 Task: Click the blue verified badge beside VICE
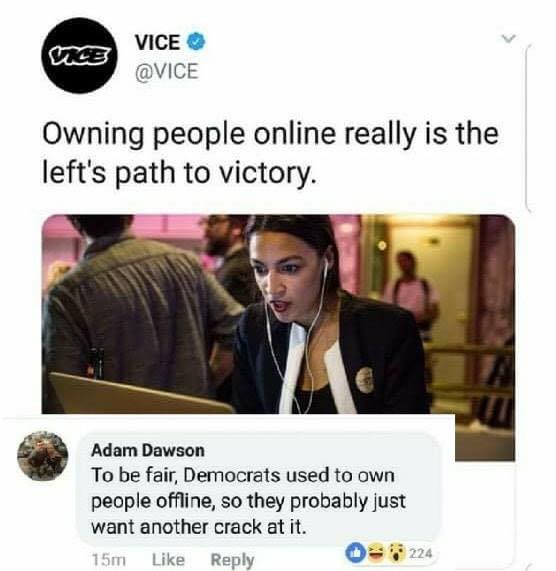196,42
